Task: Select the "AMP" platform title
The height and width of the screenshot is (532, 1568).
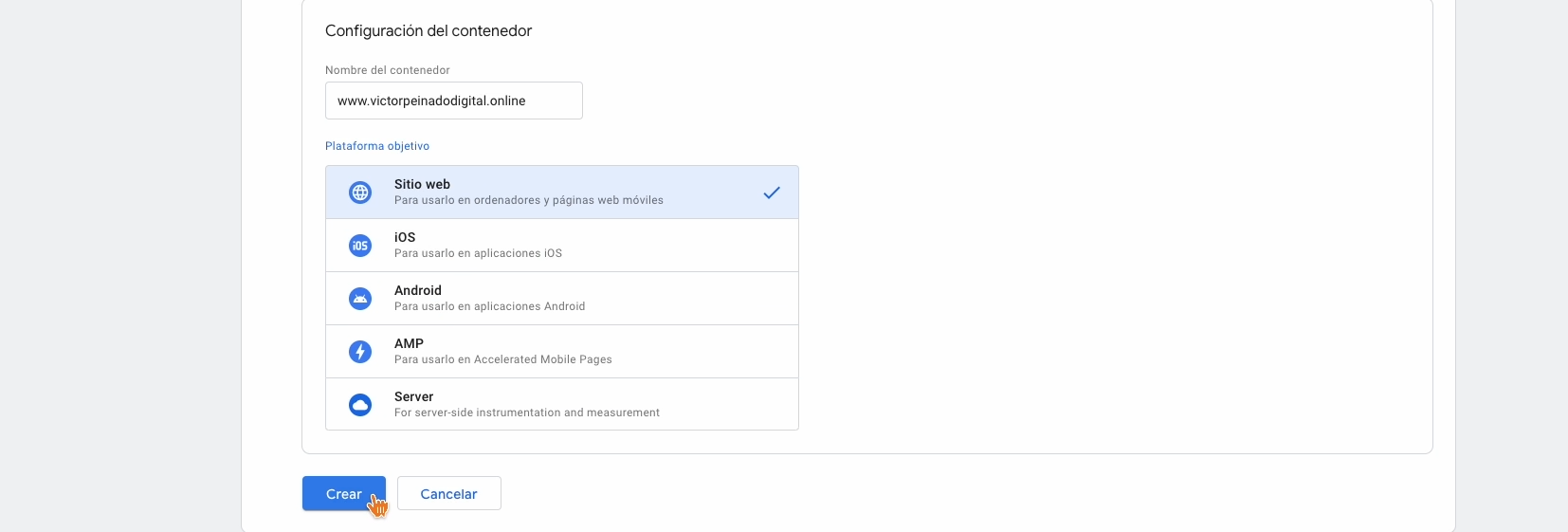Action: pyautogui.click(x=409, y=343)
